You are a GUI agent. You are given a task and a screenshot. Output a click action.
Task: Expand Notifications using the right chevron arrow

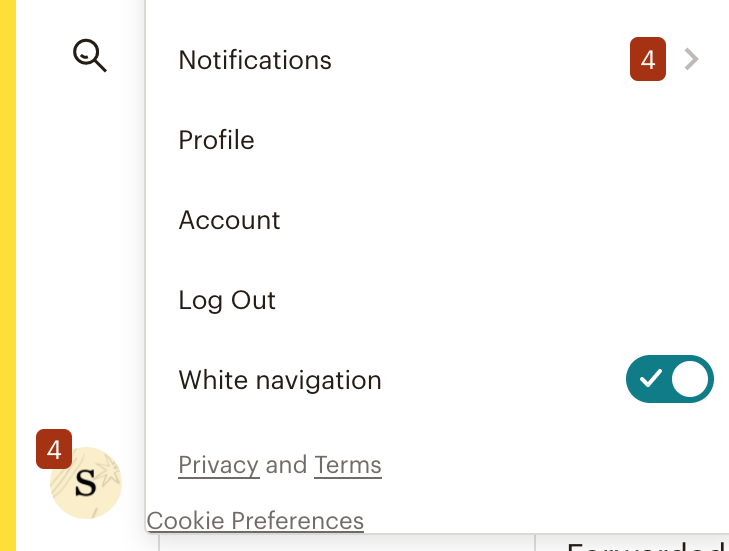pos(691,60)
